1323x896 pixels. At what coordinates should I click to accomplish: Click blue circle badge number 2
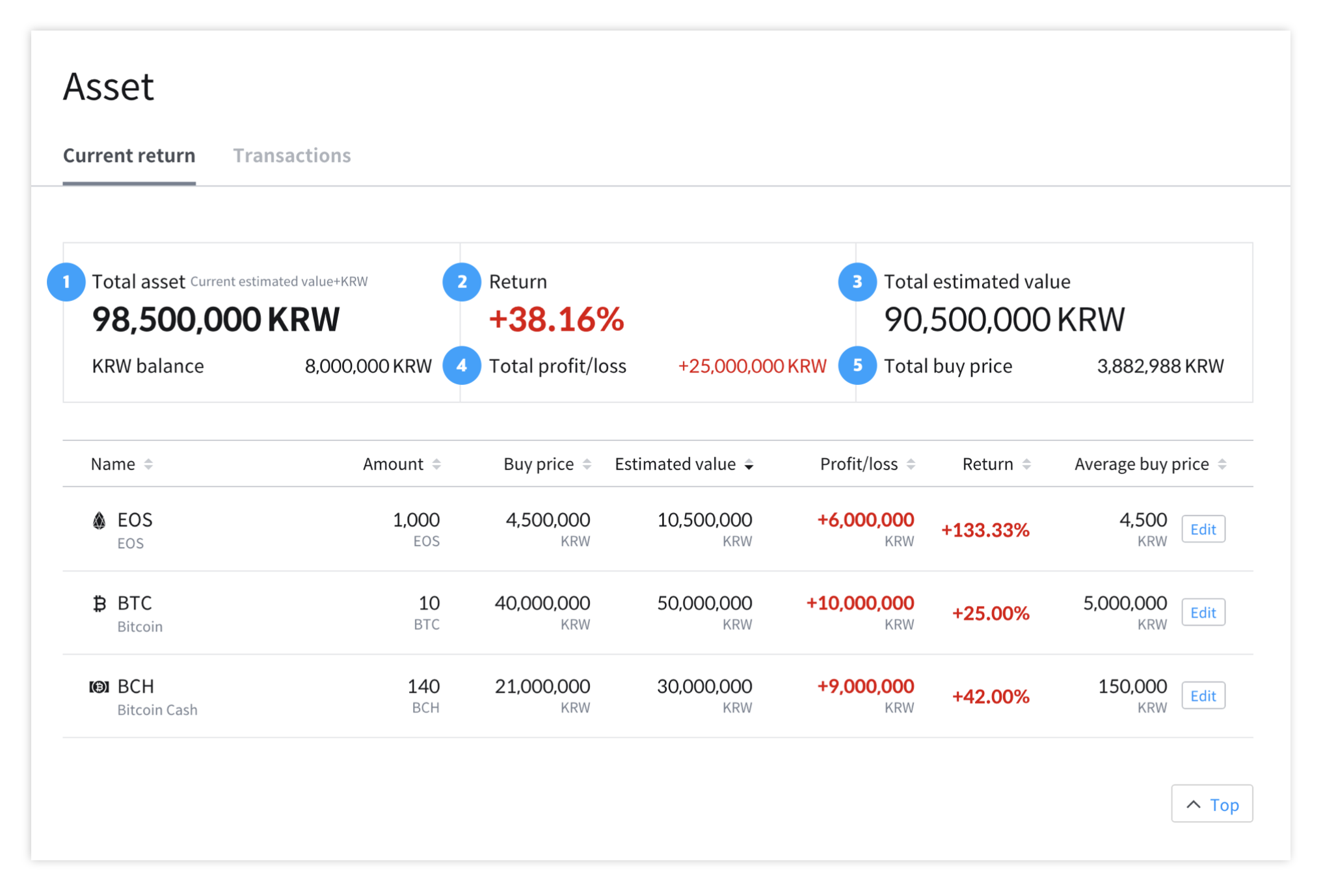[x=462, y=282]
